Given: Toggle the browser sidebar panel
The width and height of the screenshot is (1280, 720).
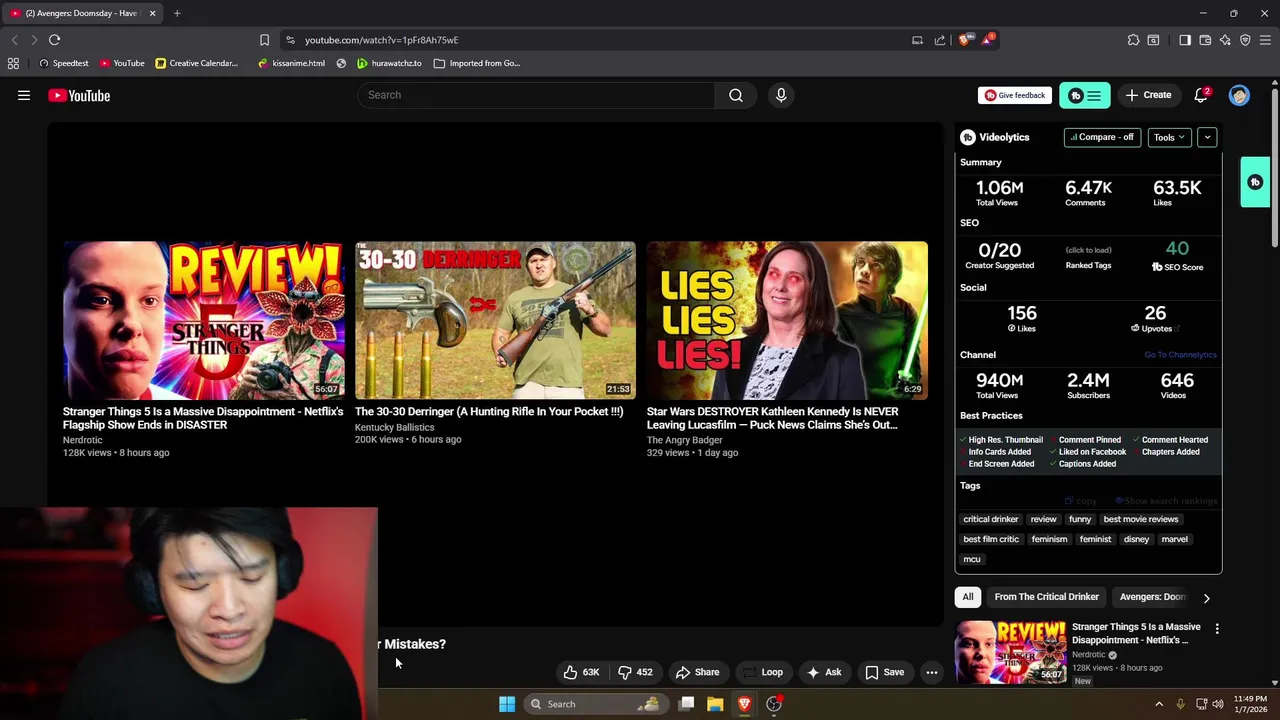Looking at the screenshot, I should pos(1185,40).
